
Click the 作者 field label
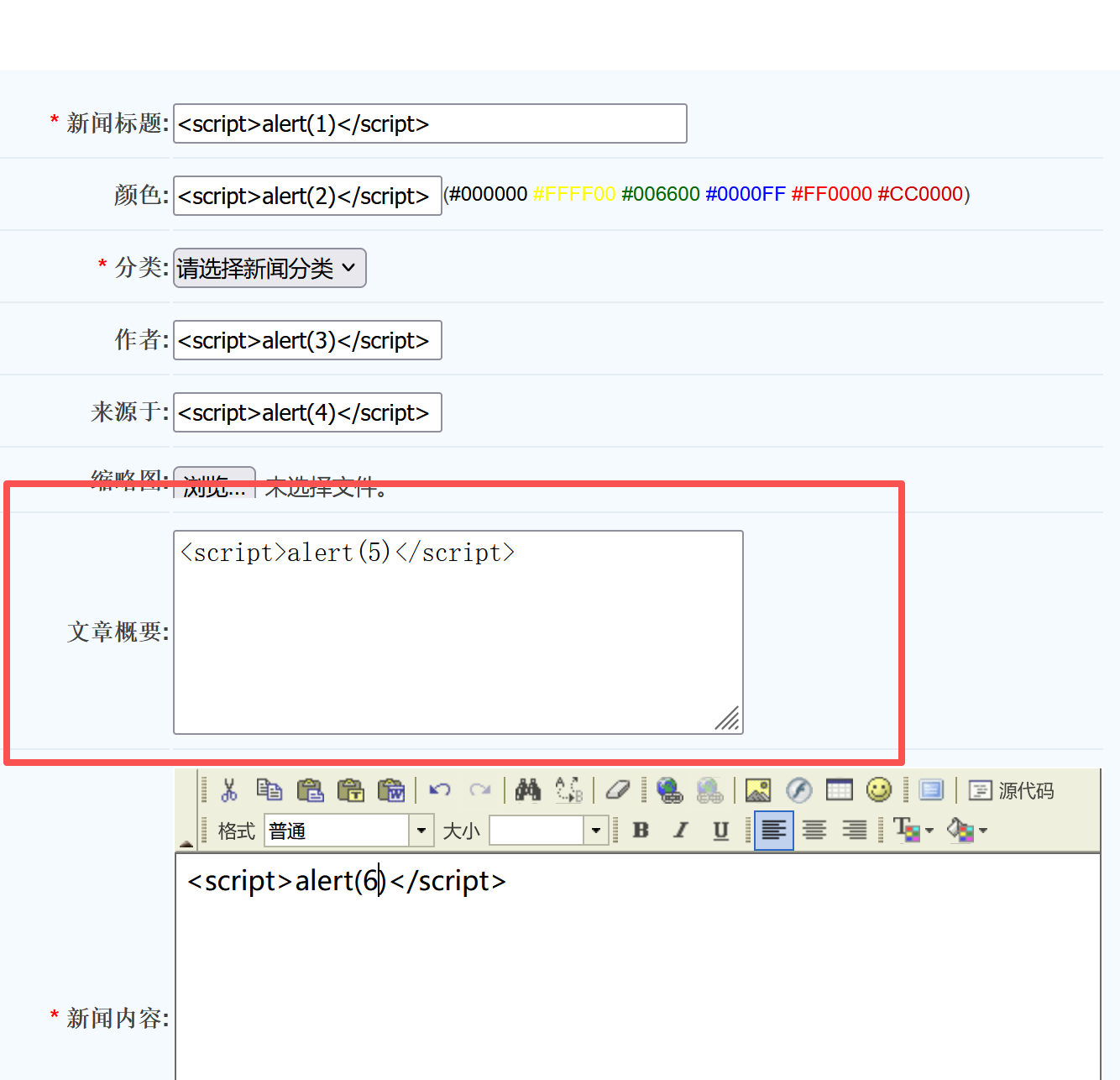point(142,340)
